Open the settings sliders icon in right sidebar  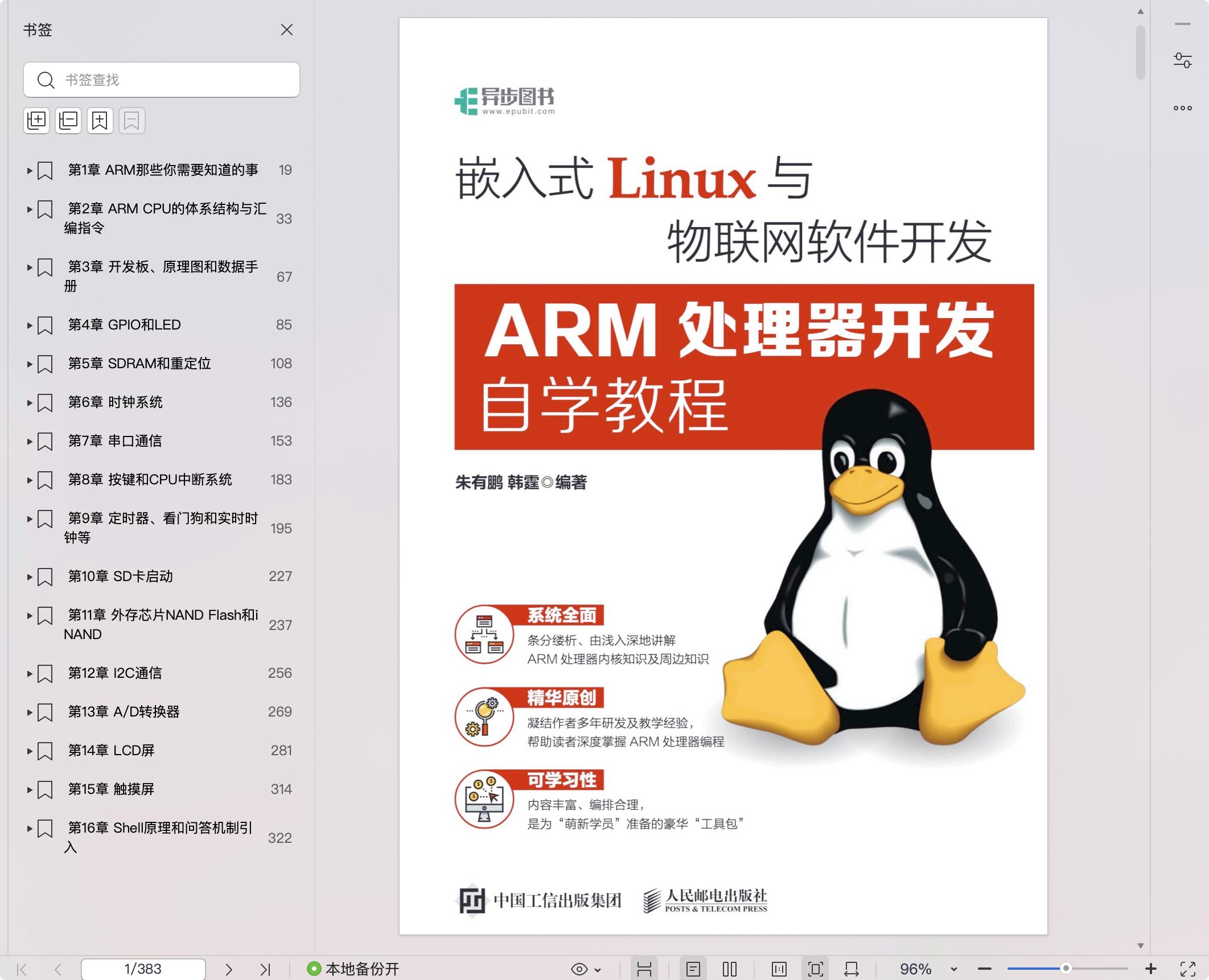tap(1183, 60)
